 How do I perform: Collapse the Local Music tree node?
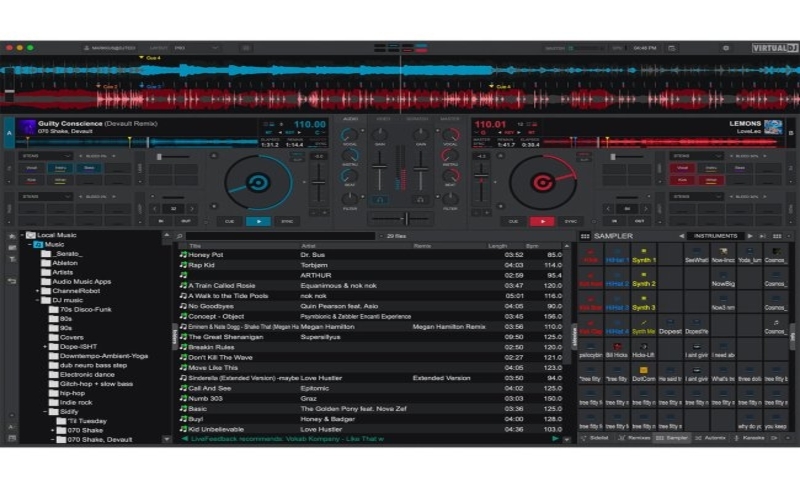(22, 235)
